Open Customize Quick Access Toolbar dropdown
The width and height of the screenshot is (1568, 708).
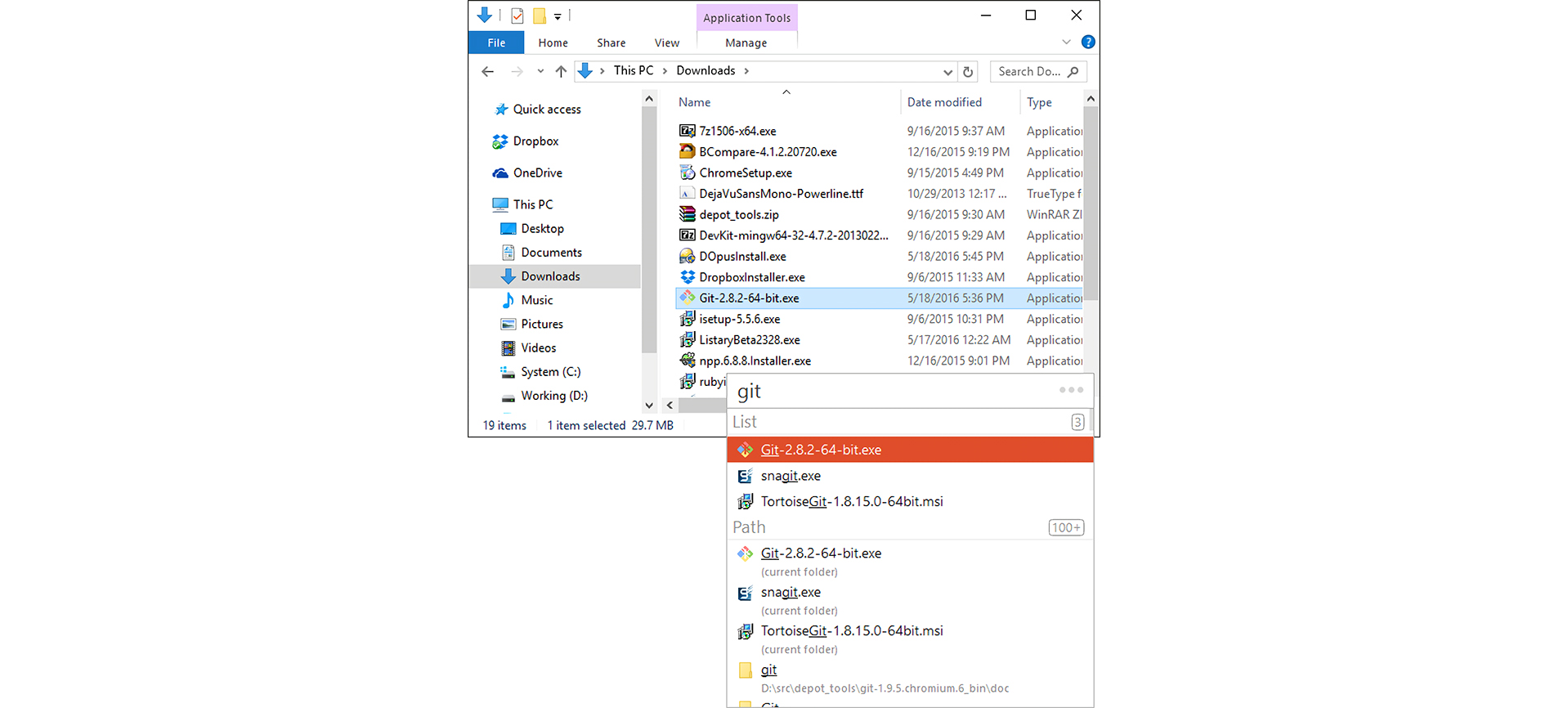pyautogui.click(x=558, y=16)
